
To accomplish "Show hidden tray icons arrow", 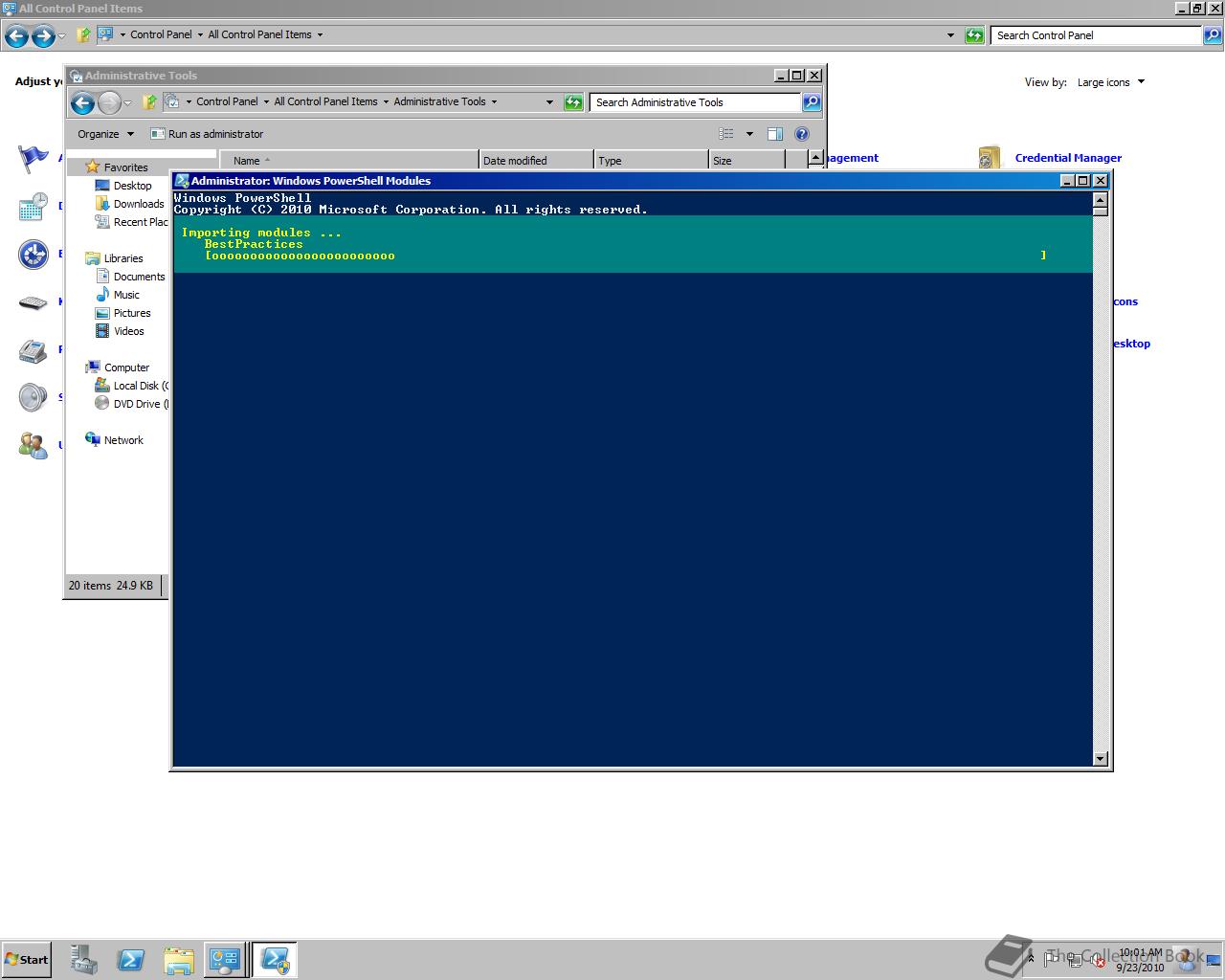I will tap(1031, 958).
